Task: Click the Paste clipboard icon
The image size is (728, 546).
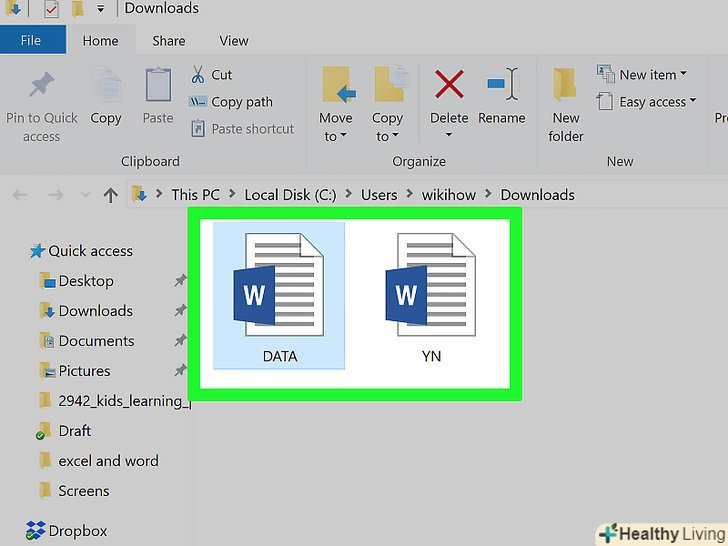Action: pyautogui.click(x=158, y=84)
